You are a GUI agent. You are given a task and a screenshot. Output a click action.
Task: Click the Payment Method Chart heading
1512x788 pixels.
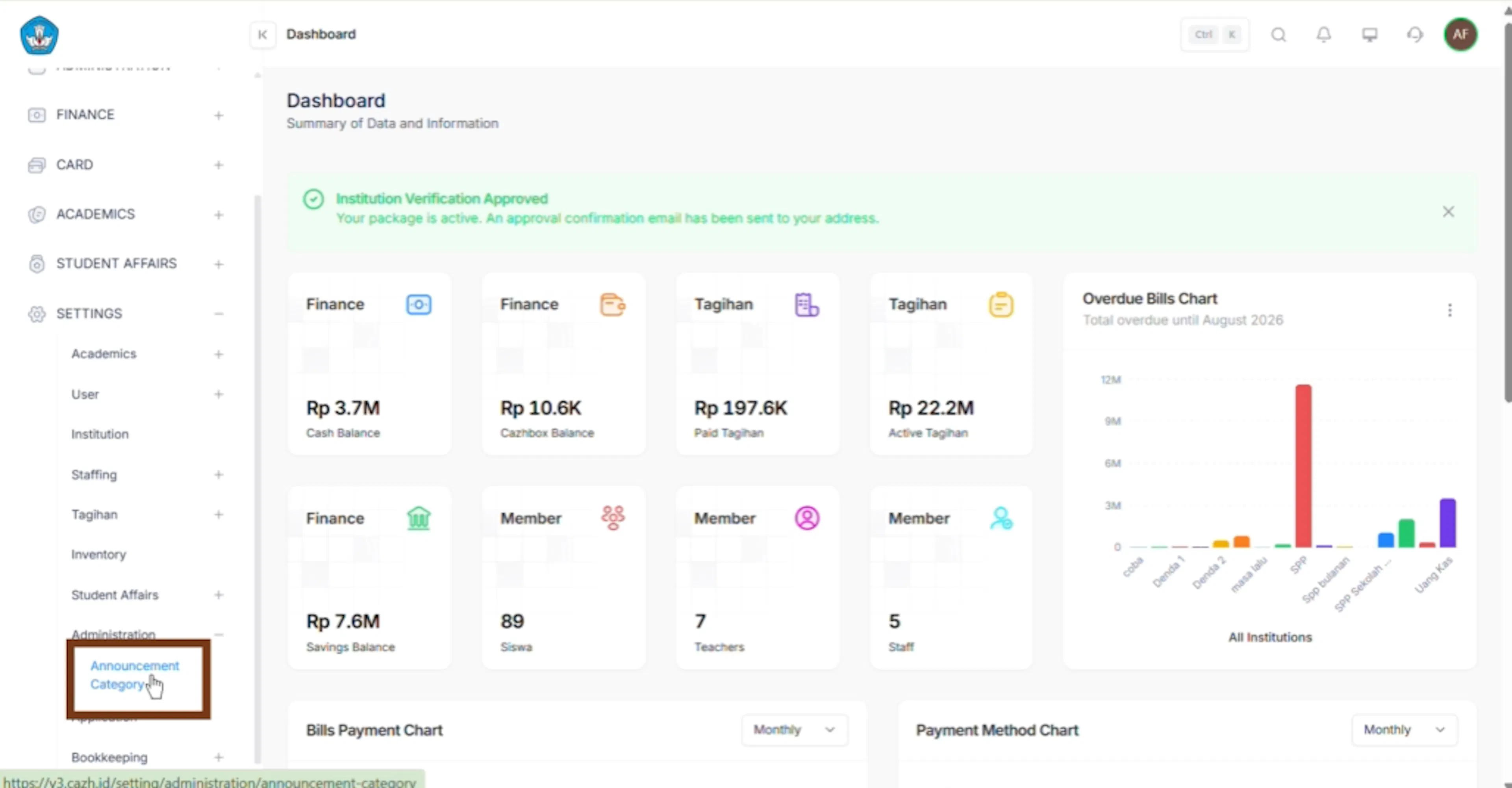pyautogui.click(x=997, y=730)
